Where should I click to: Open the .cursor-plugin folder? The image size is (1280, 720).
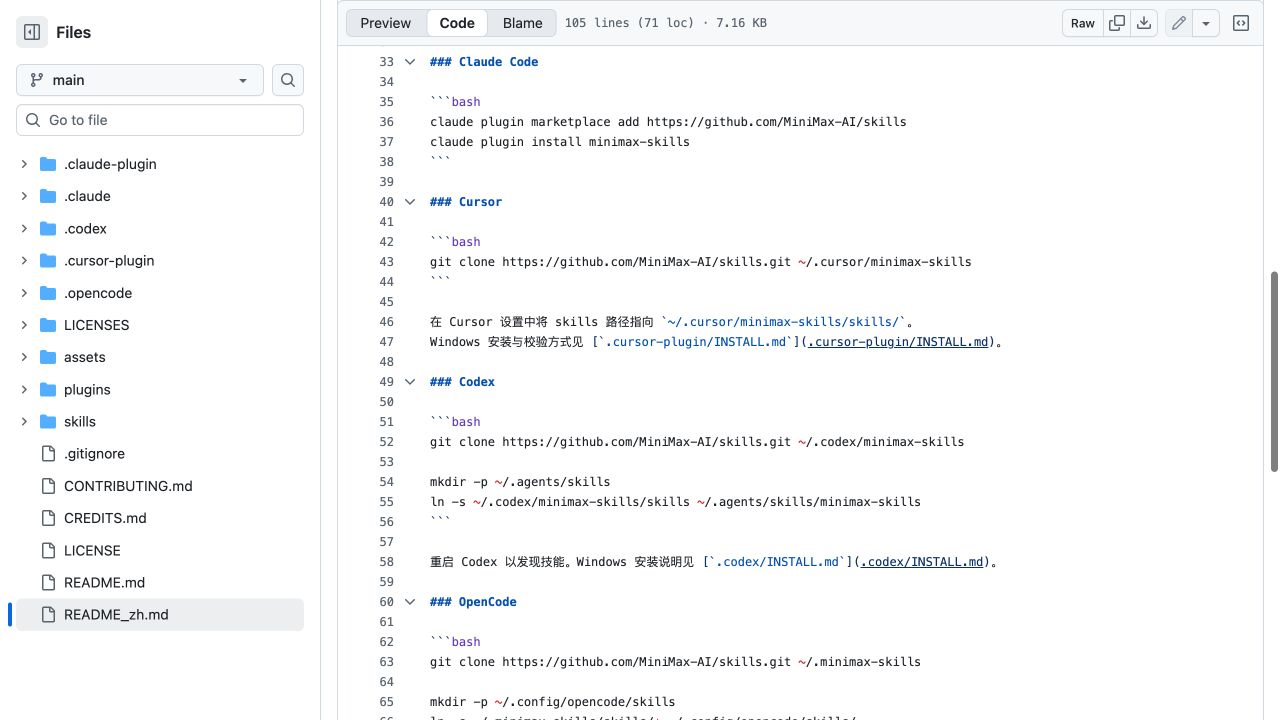click(x=109, y=260)
